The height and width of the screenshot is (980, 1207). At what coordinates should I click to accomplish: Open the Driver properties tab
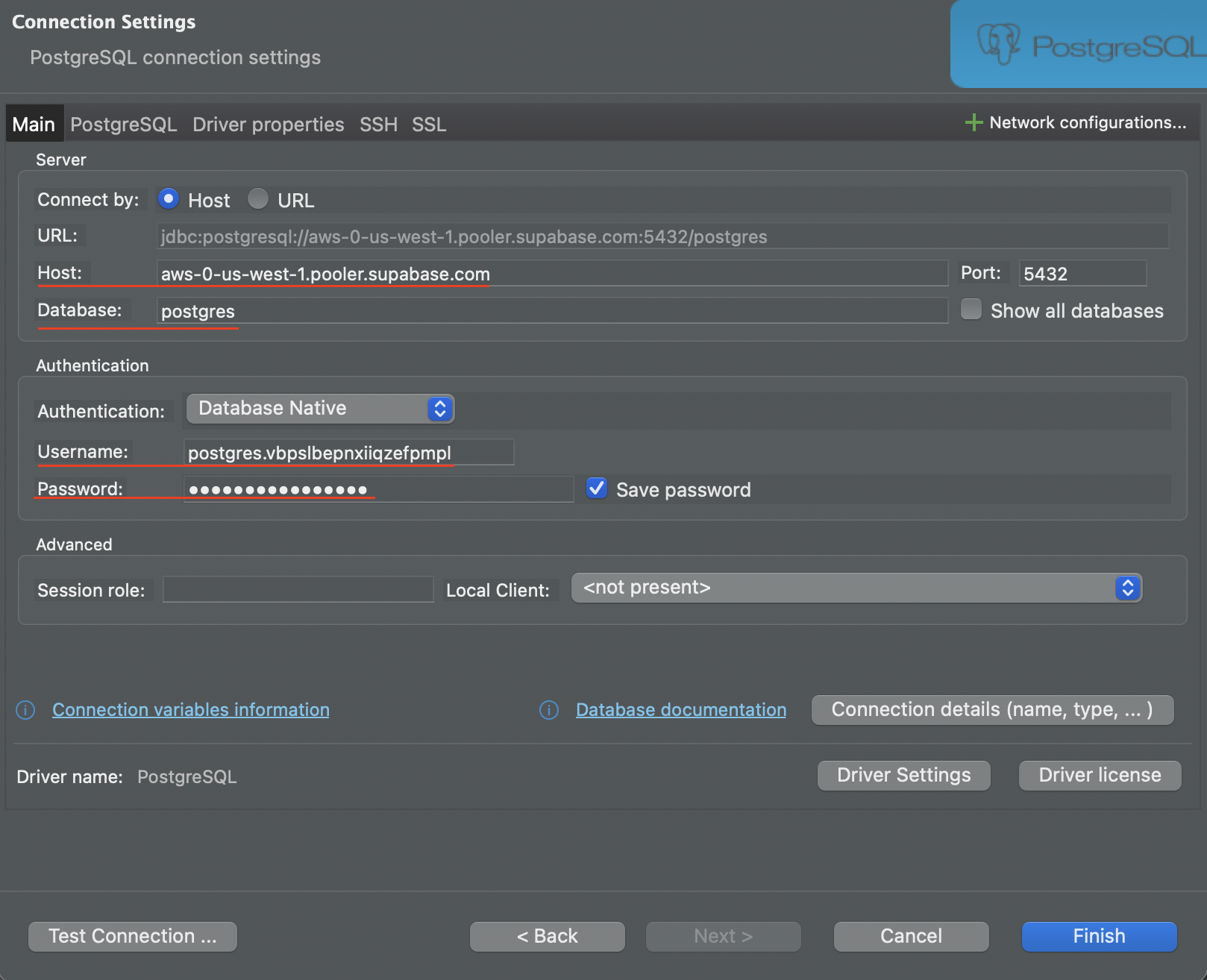click(x=268, y=125)
